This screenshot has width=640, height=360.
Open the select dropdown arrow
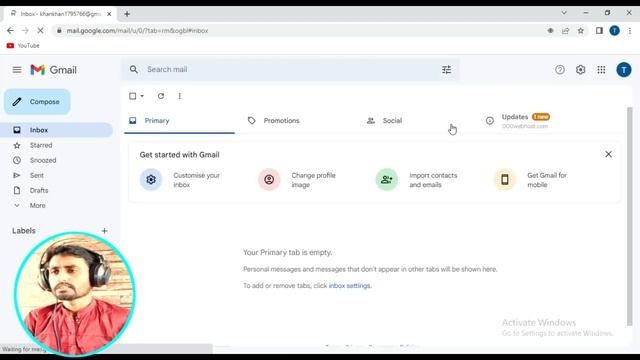coord(142,96)
